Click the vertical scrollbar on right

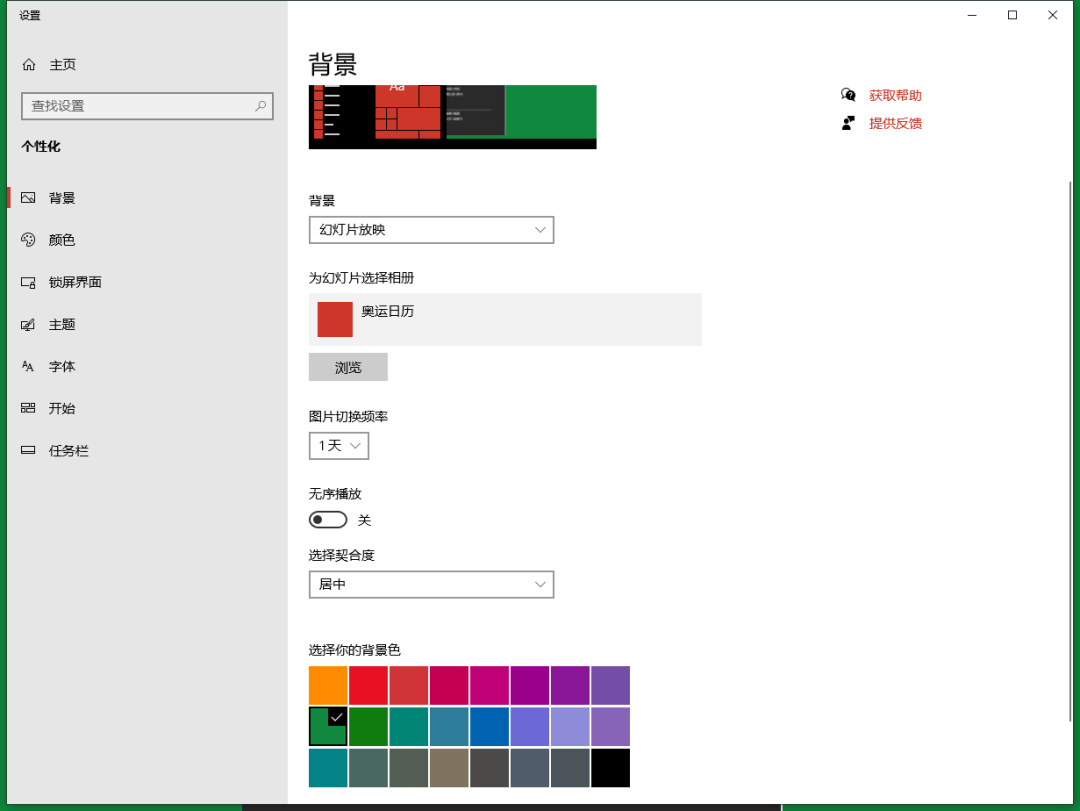coord(1070,451)
